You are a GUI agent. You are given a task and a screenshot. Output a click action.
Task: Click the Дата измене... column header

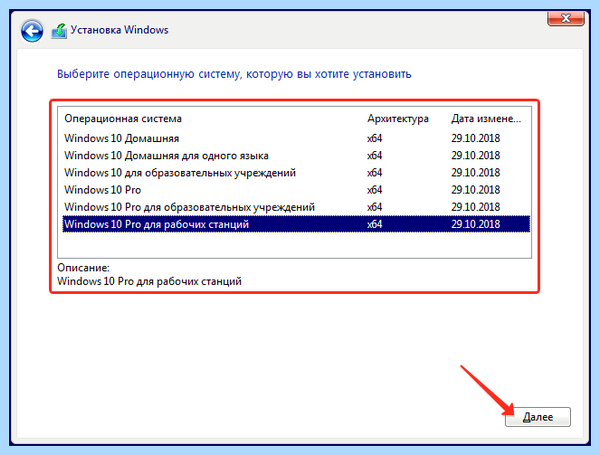[486, 119]
